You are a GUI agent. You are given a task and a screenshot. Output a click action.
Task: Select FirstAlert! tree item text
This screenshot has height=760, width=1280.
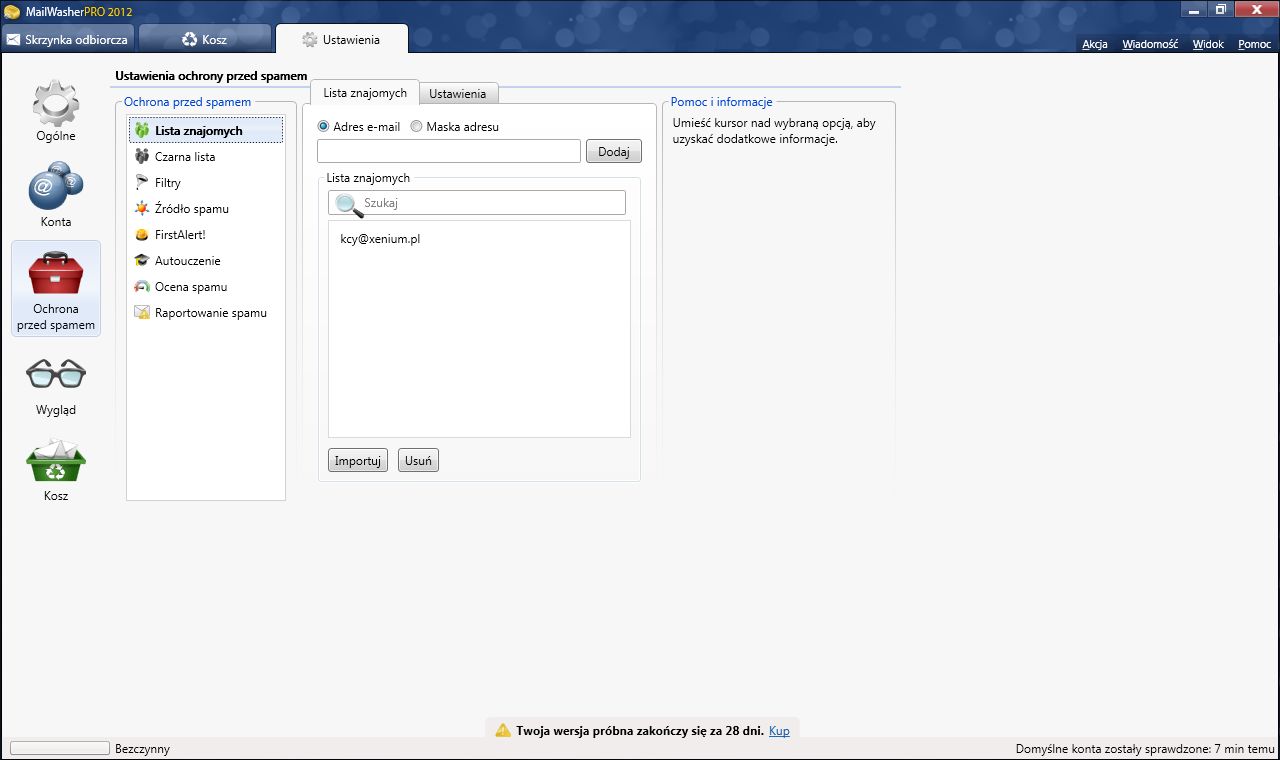tap(180, 235)
